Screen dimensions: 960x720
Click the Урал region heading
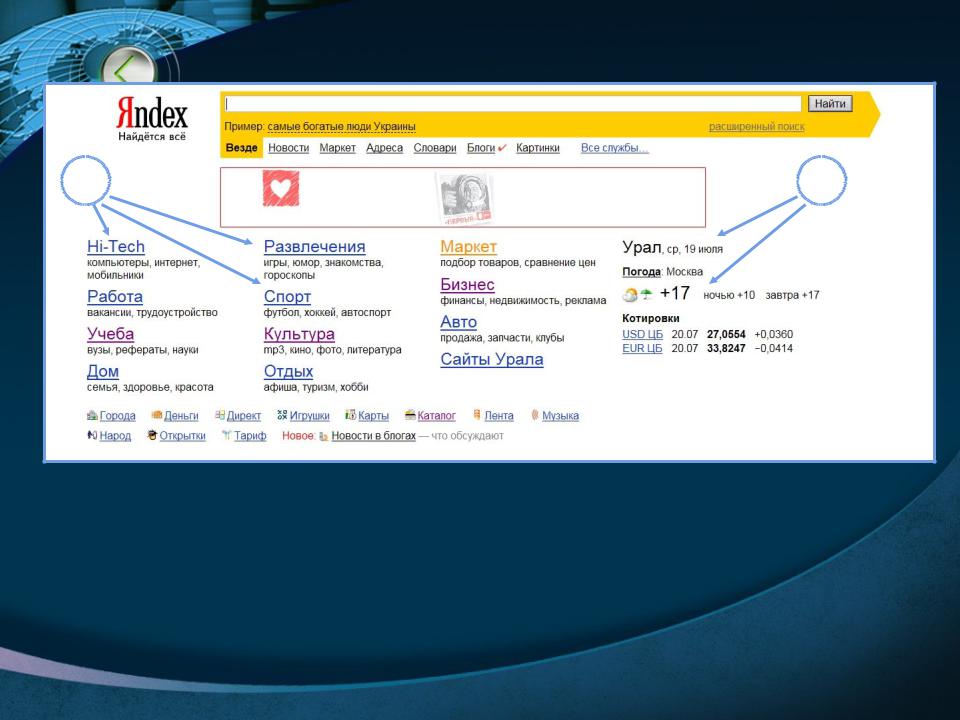[x=642, y=247]
